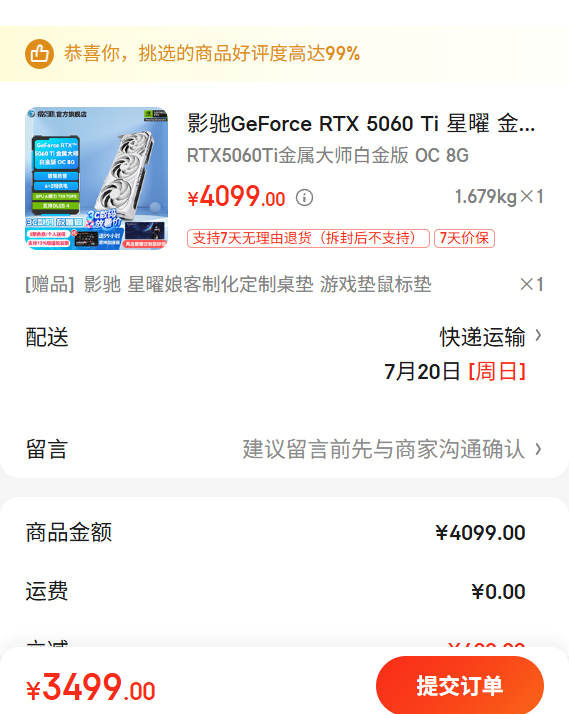Tap the ¥4099.00 product price

pos(236,197)
